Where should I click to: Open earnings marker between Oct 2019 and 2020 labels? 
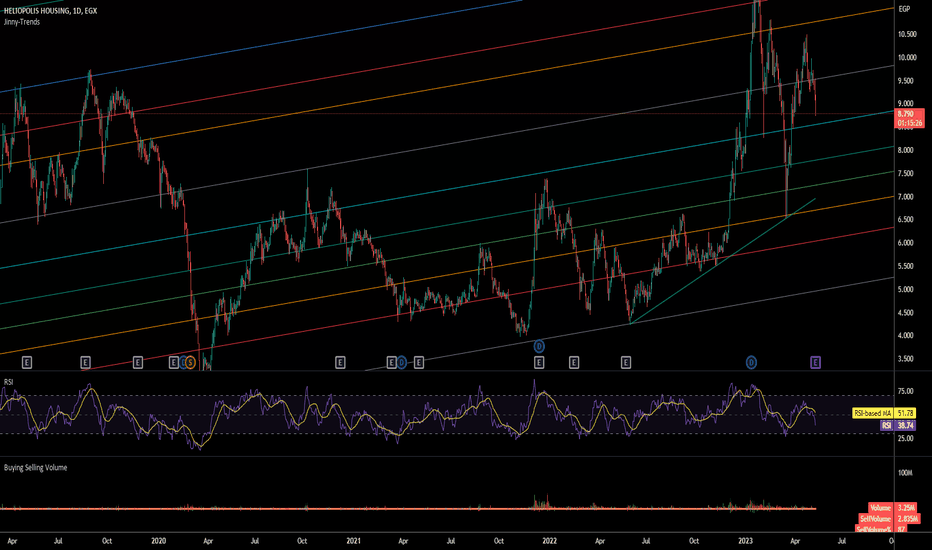138,362
